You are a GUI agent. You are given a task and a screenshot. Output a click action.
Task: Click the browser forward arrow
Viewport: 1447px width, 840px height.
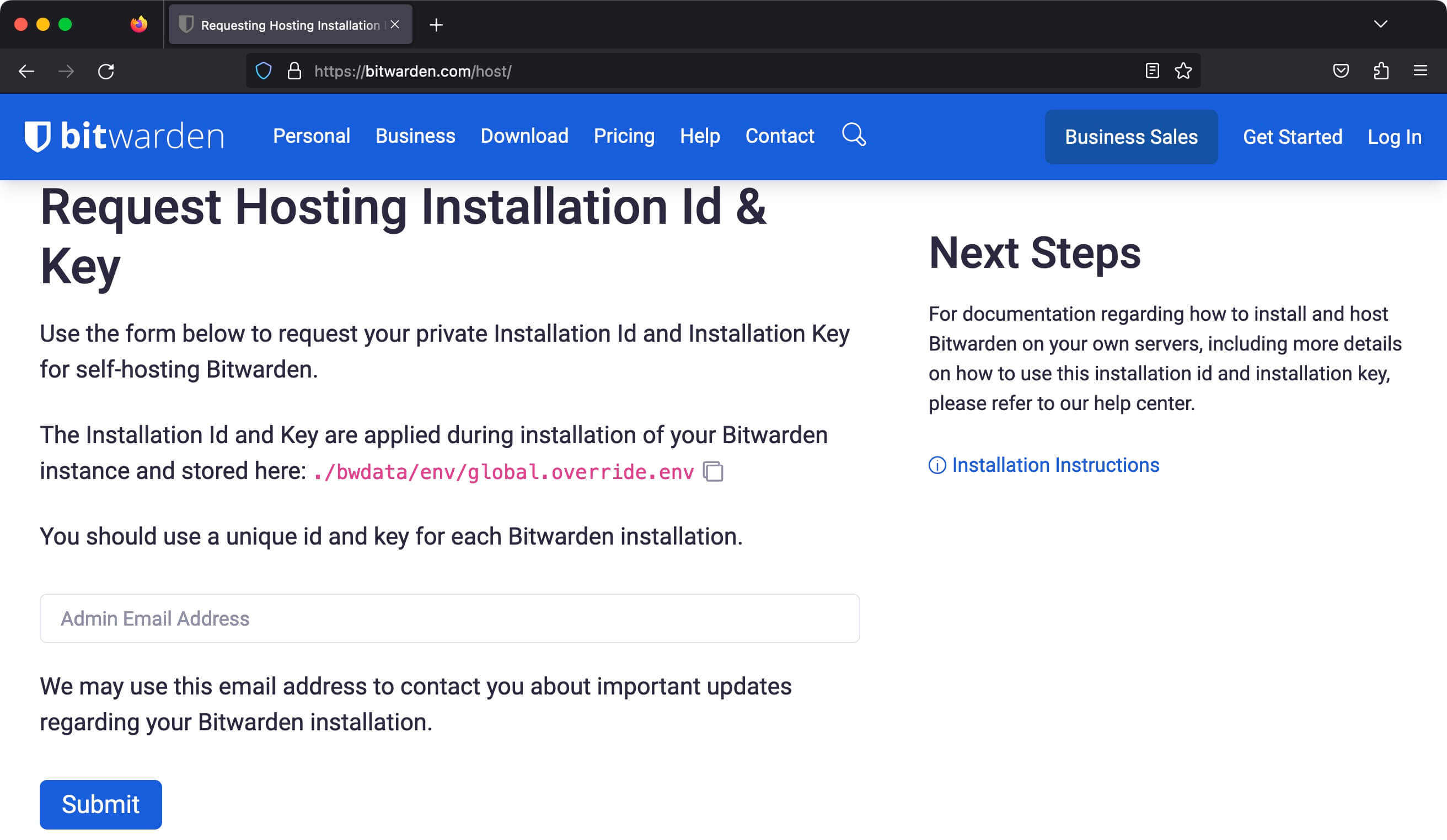click(66, 71)
